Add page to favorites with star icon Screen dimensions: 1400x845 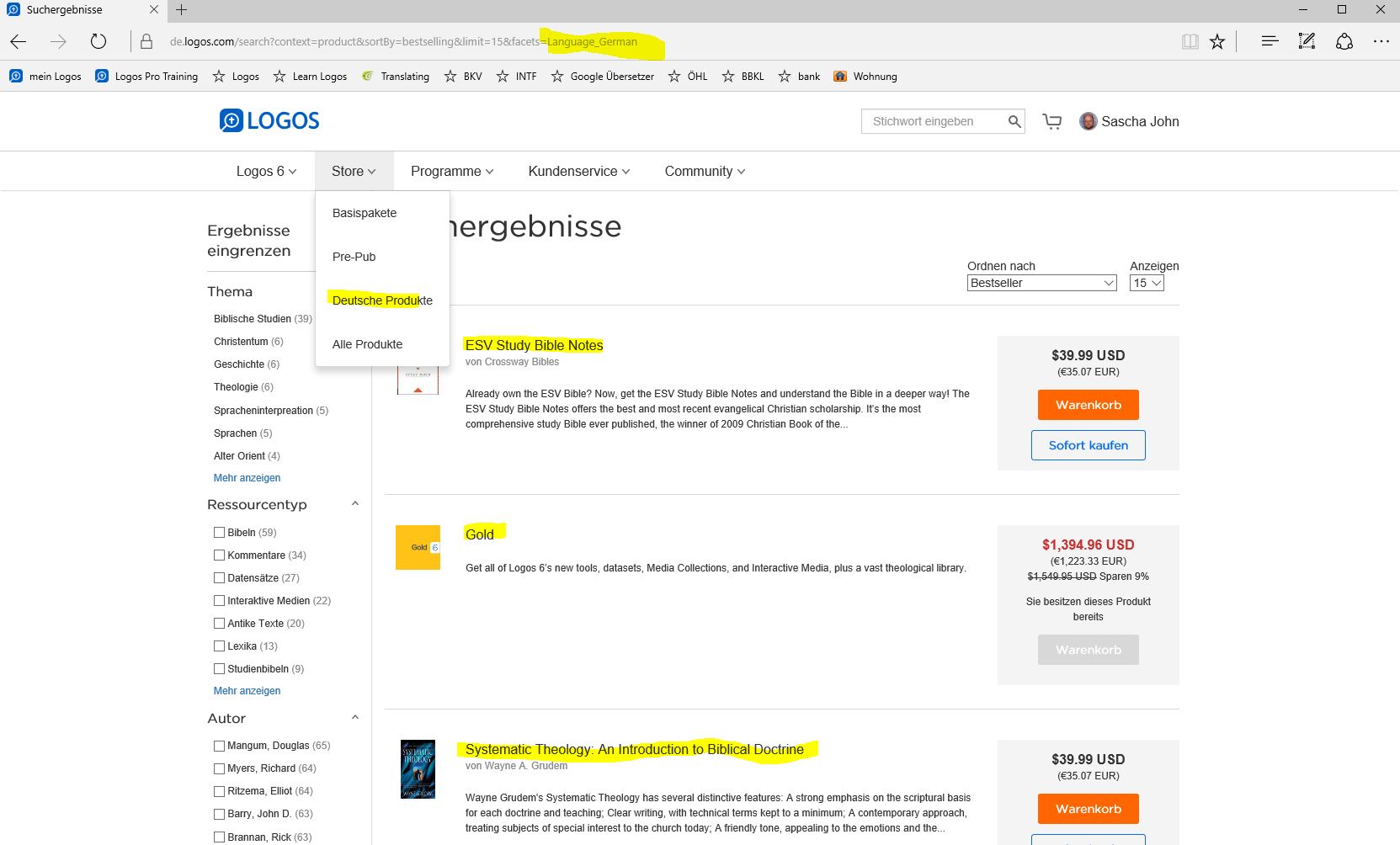click(x=1217, y=41)
